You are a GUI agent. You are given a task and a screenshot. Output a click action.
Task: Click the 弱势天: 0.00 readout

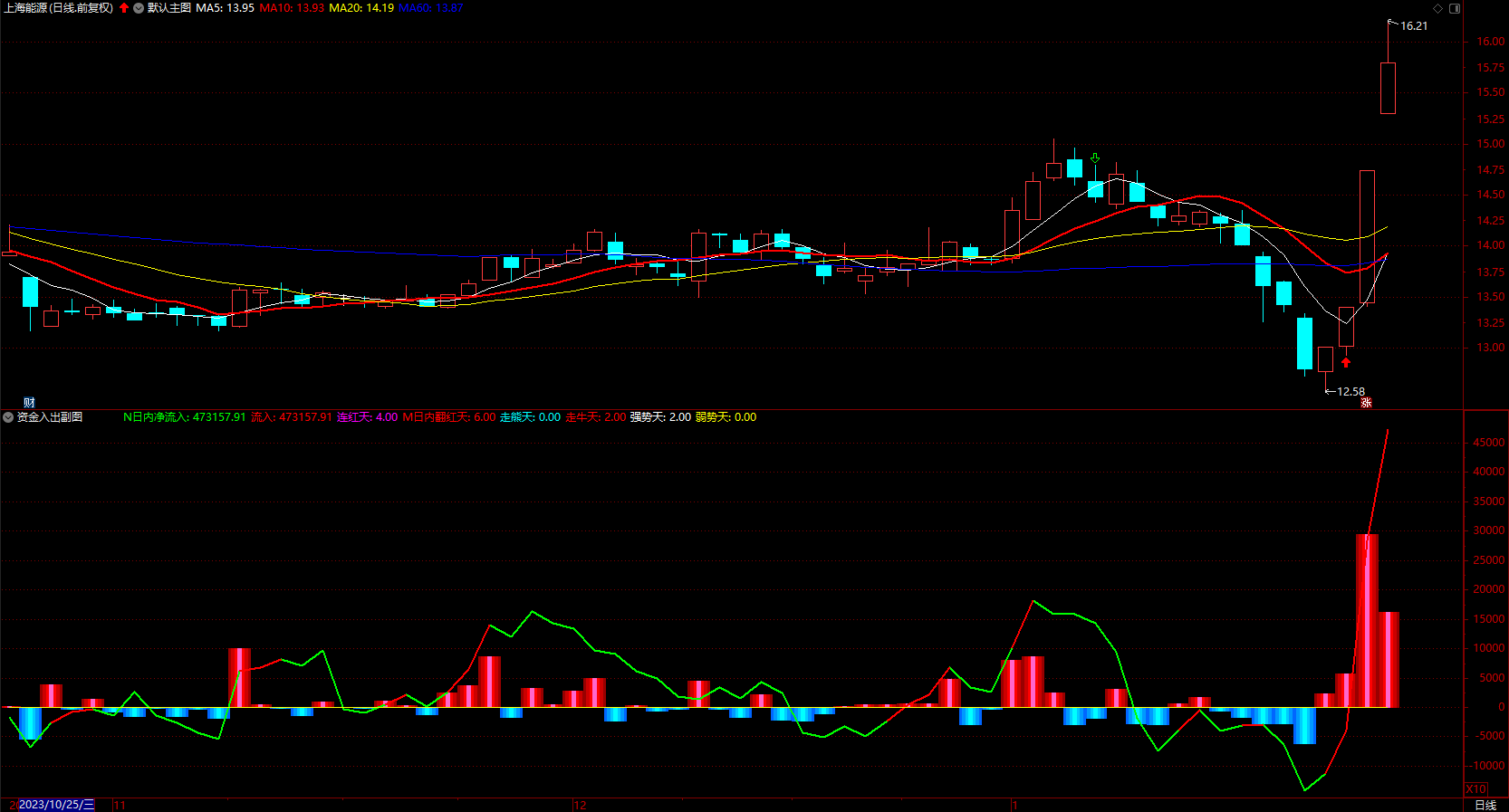[726, 417]
